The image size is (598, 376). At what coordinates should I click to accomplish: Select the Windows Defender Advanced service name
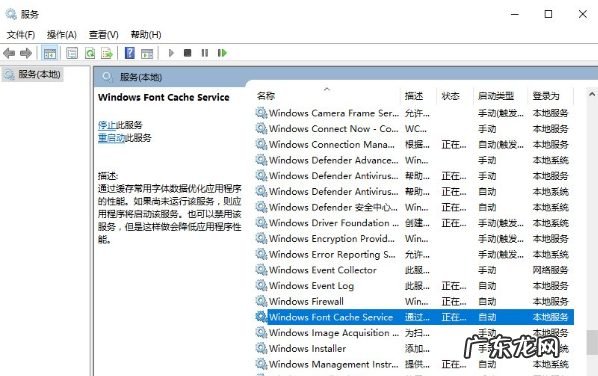click(x=333, y=160)
